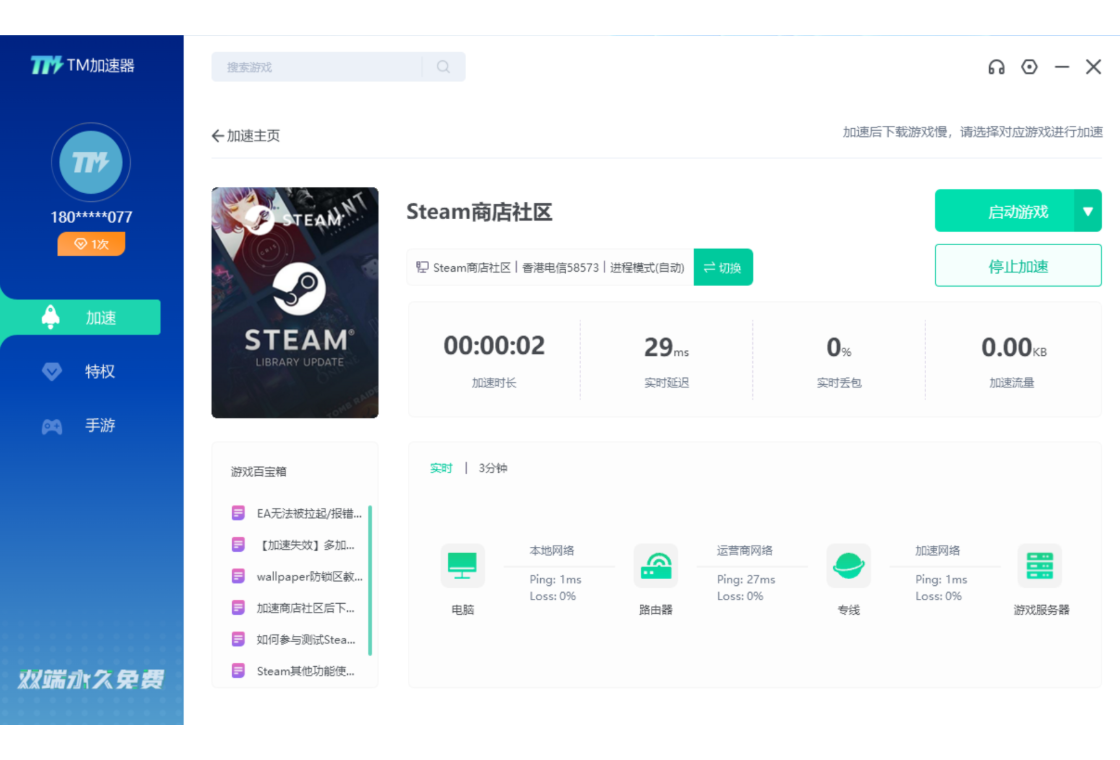Close the TM加速器 window
Viewport: 1120px width, 760px height.
pyautogui.click(x=1094, y=67)
